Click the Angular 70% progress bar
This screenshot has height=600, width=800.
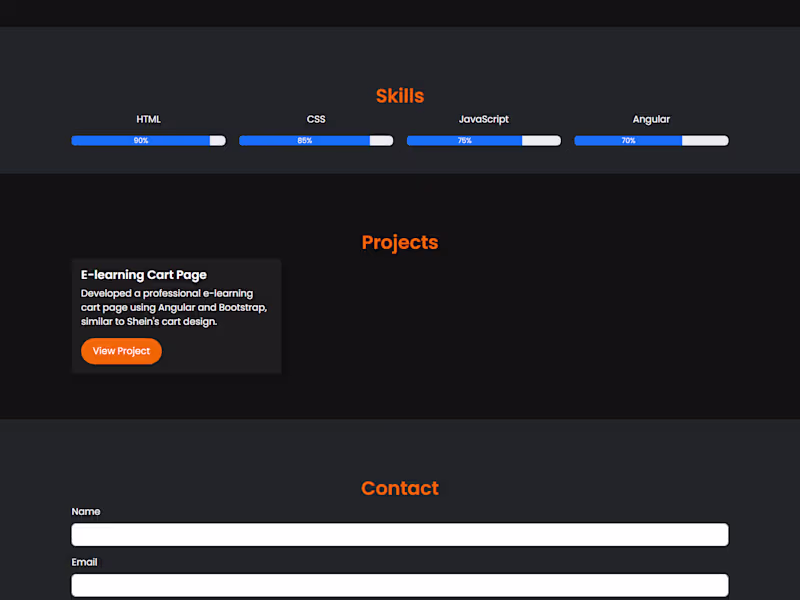point(651,140)
